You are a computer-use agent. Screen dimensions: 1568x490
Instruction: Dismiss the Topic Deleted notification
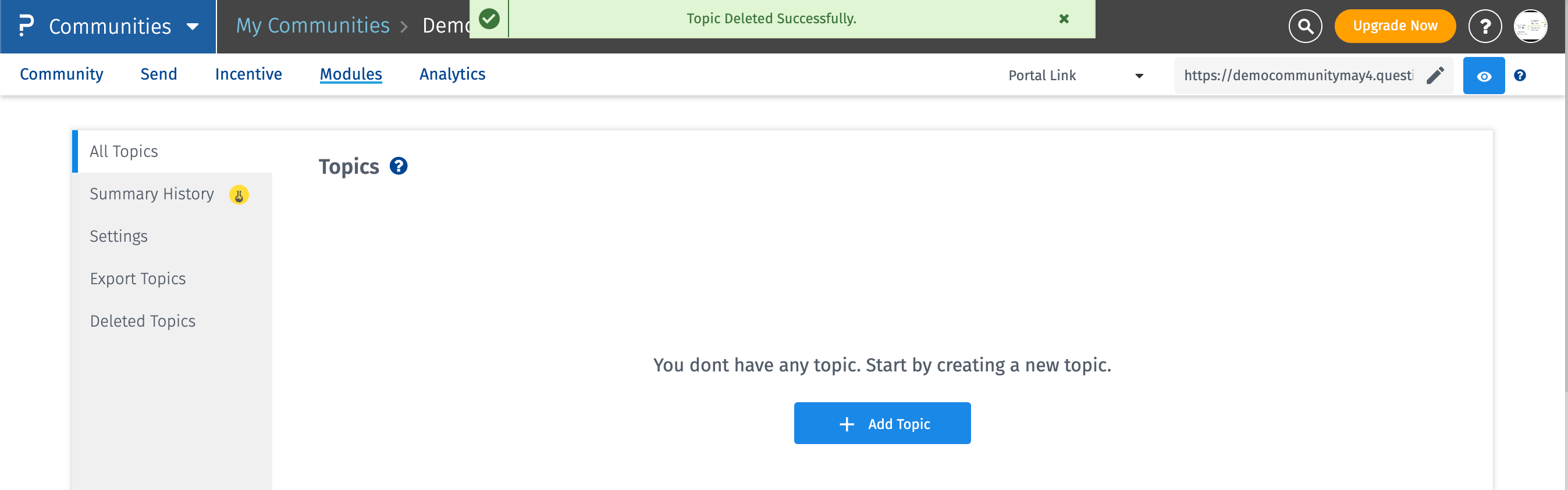1064,19
